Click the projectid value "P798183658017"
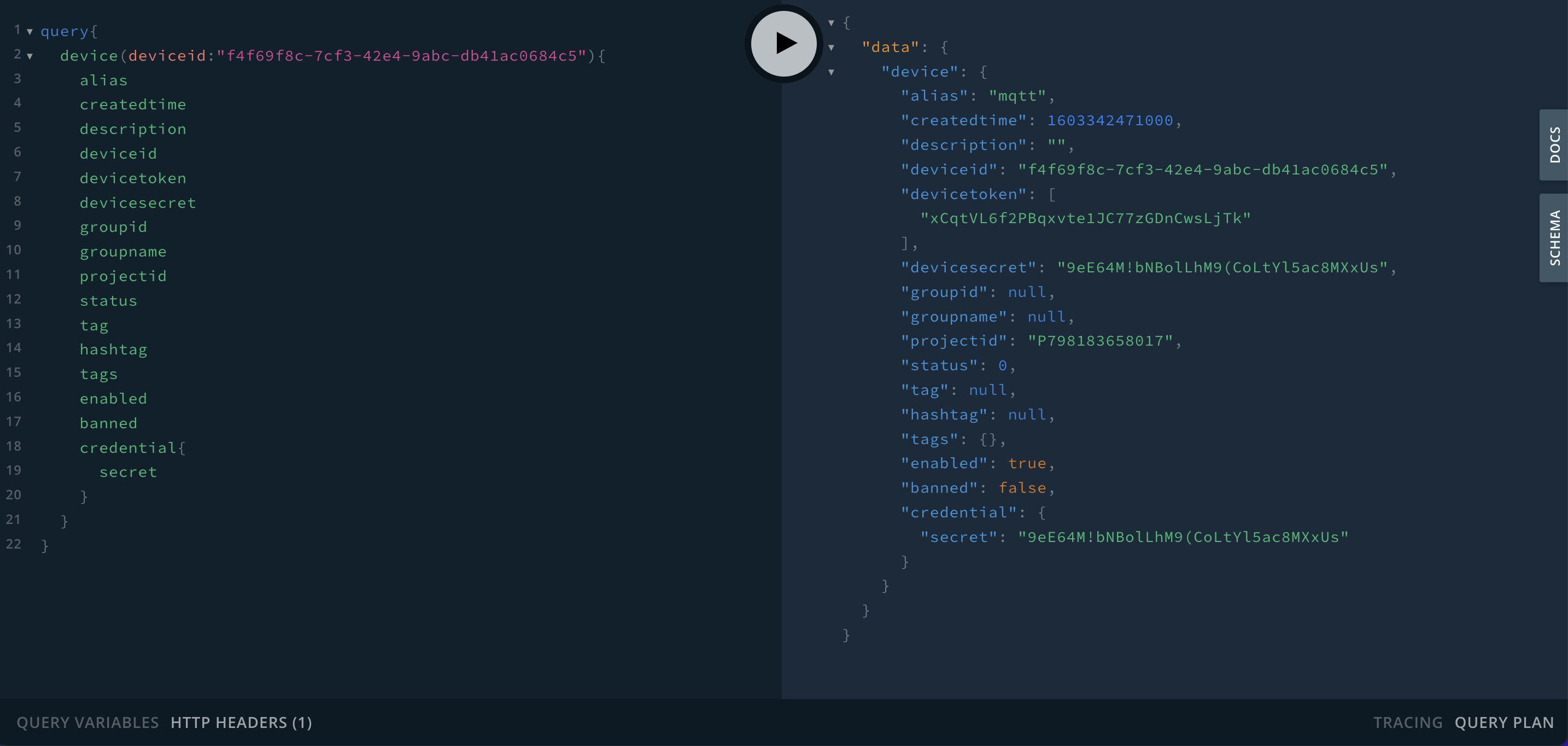1568x746 pixels. point(1100,341)
